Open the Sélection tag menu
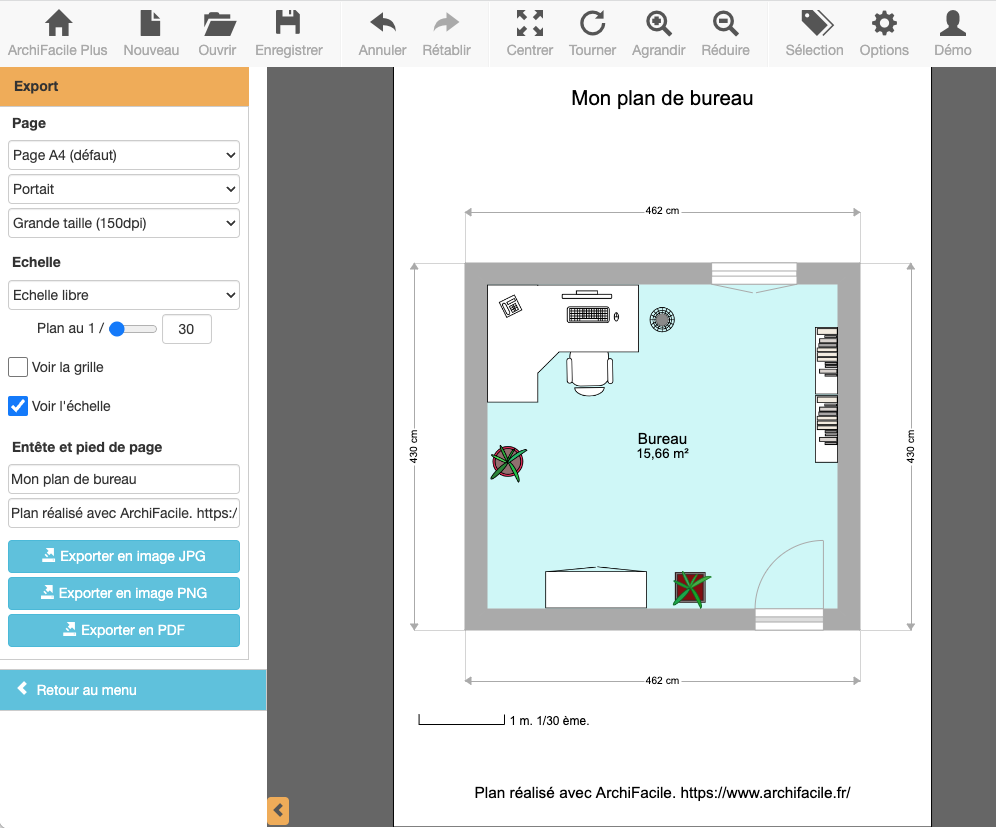Screen dimensions: 996x828 (814, 33)
